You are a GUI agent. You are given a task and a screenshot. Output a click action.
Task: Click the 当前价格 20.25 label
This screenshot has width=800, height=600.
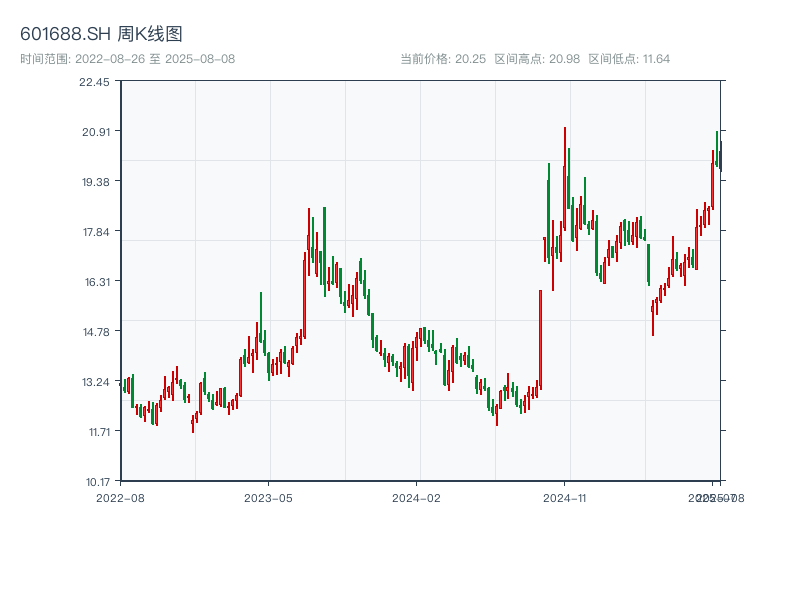click(443, 59)
